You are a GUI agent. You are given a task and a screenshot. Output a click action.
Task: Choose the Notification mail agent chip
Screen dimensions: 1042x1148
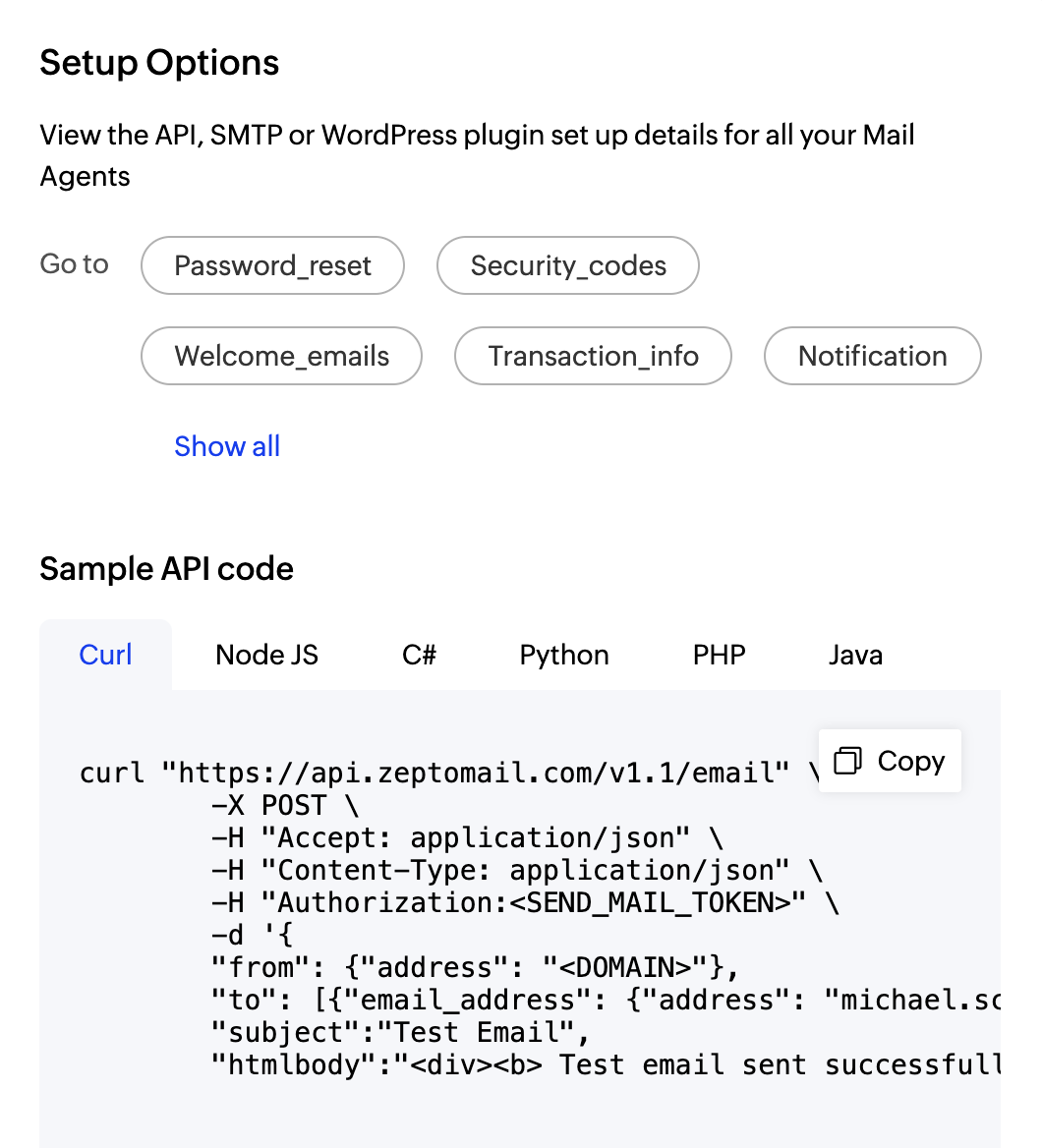click(872, 356)
